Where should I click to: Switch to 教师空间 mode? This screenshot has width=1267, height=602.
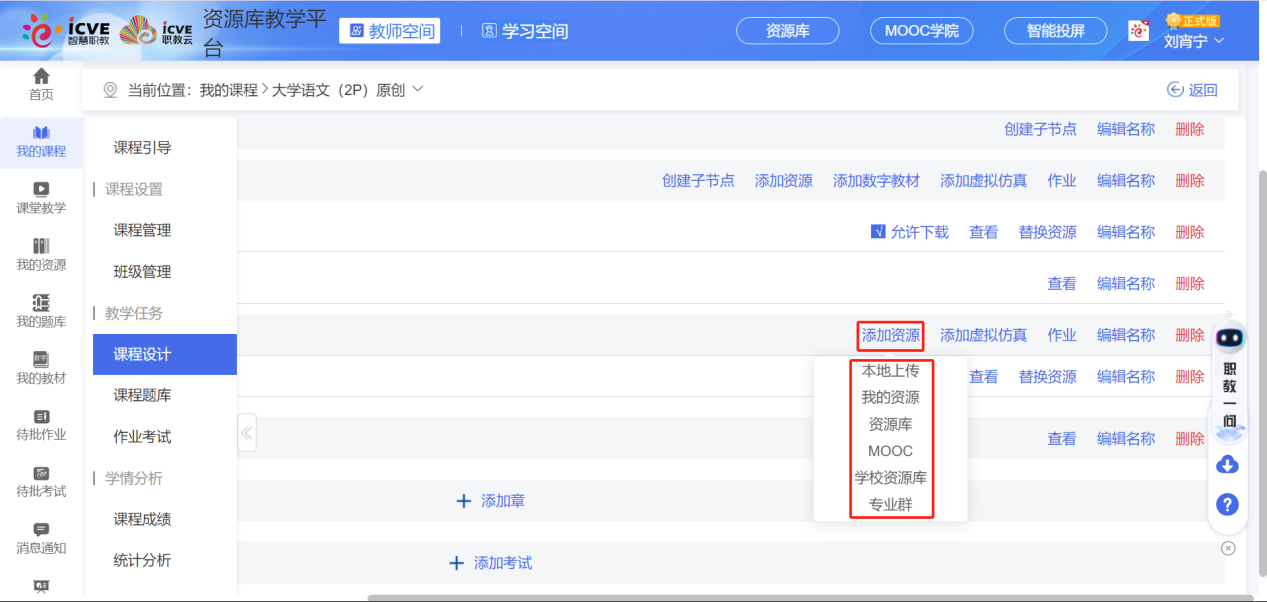[393, 31]
